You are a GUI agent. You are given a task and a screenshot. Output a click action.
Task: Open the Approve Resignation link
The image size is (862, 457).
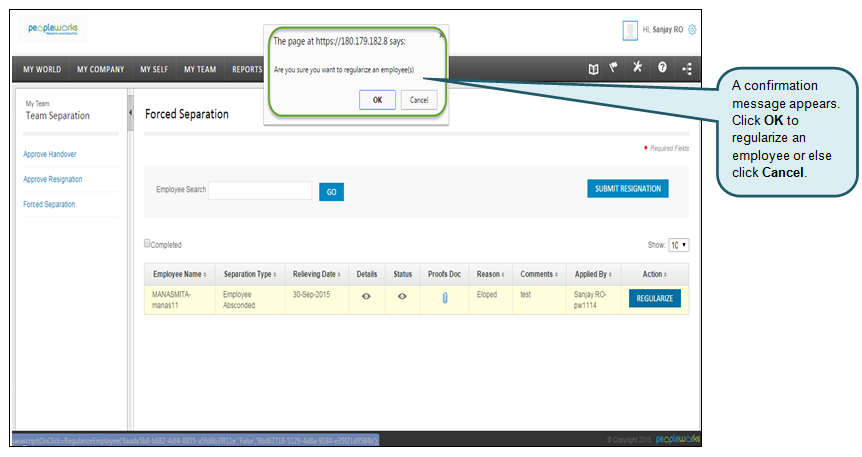click(x=53, y=180)
